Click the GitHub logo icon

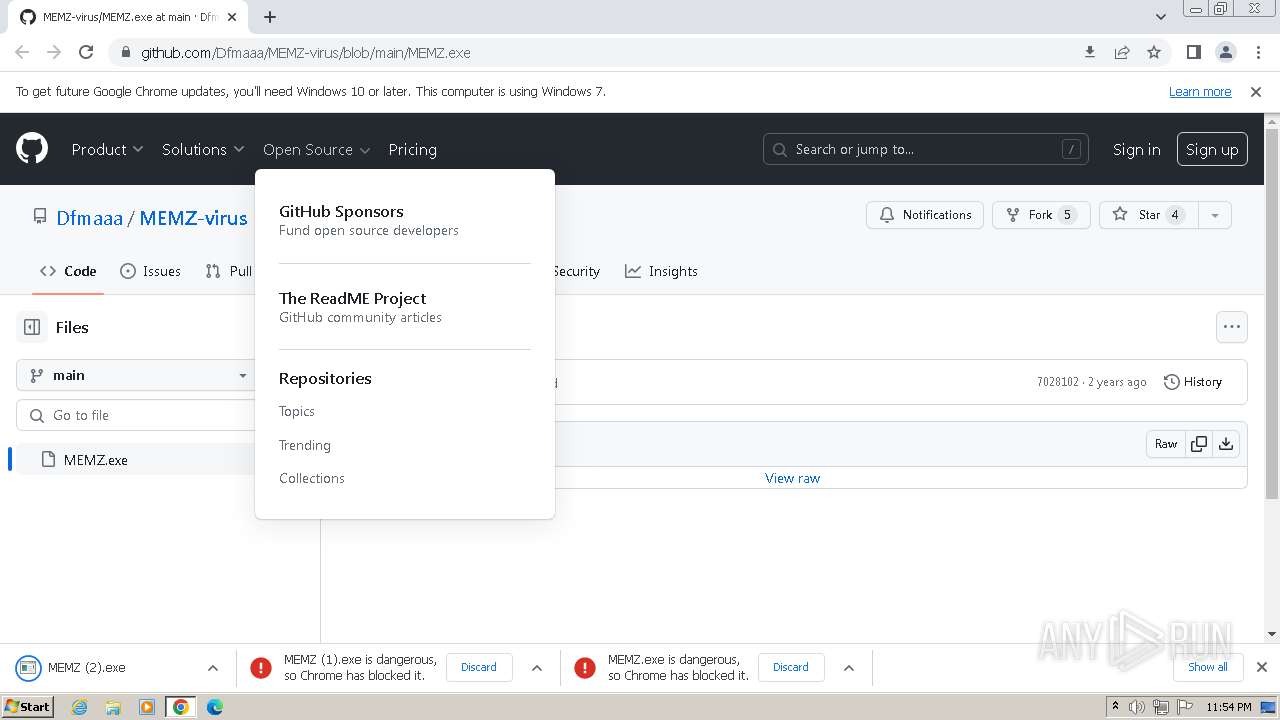[32, 149]
